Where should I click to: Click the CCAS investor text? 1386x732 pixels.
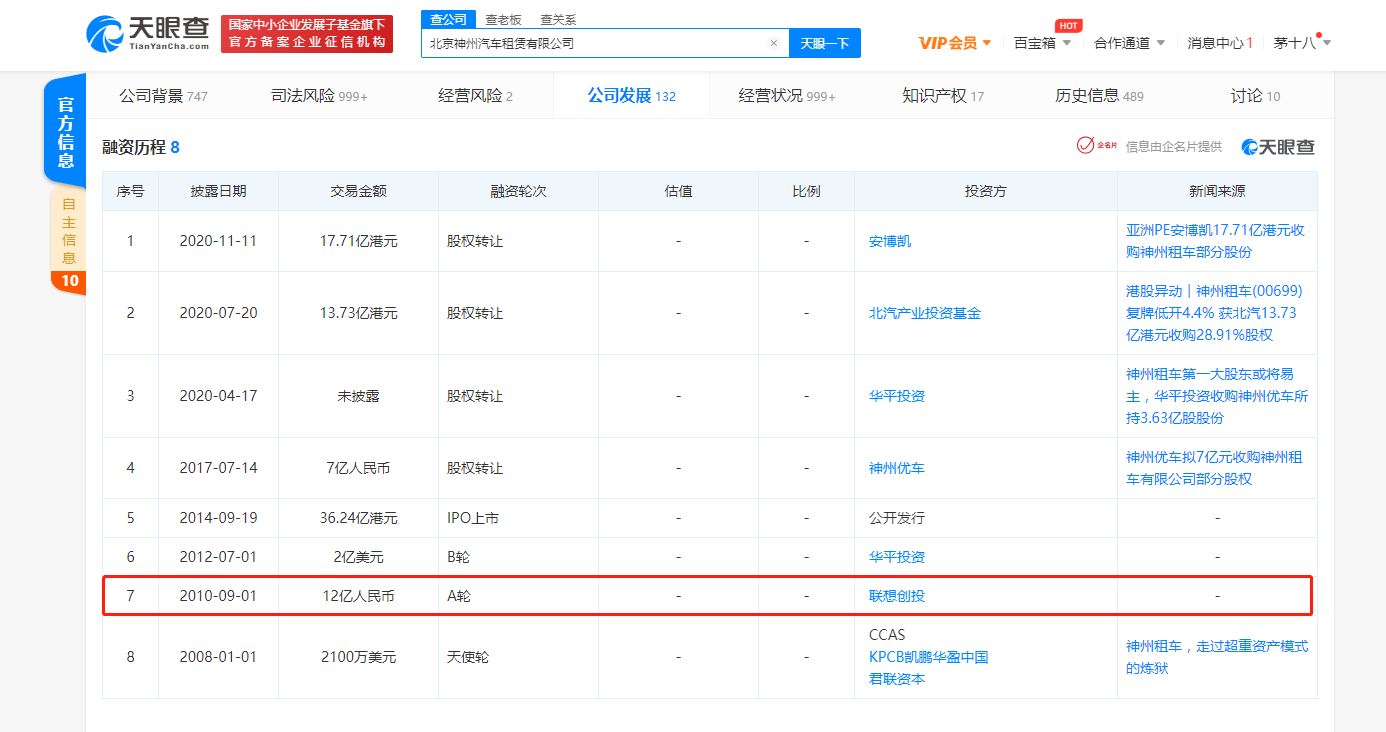click(887, 635)
